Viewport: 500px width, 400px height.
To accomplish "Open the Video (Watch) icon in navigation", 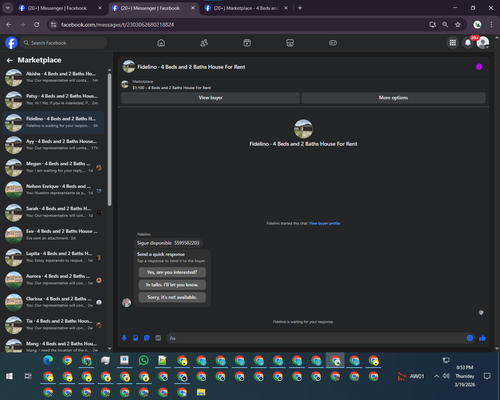I will [x=247, y=43].
